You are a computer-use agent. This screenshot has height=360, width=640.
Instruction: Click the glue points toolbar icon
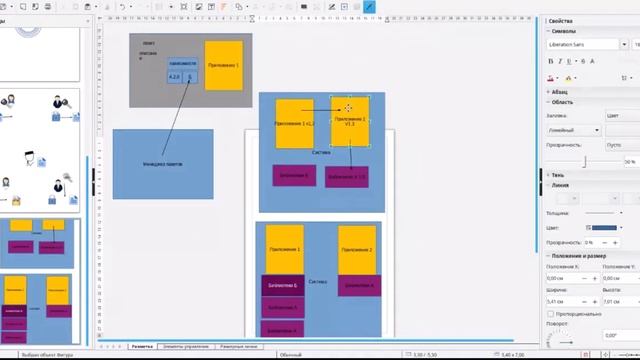pos(344,7)
